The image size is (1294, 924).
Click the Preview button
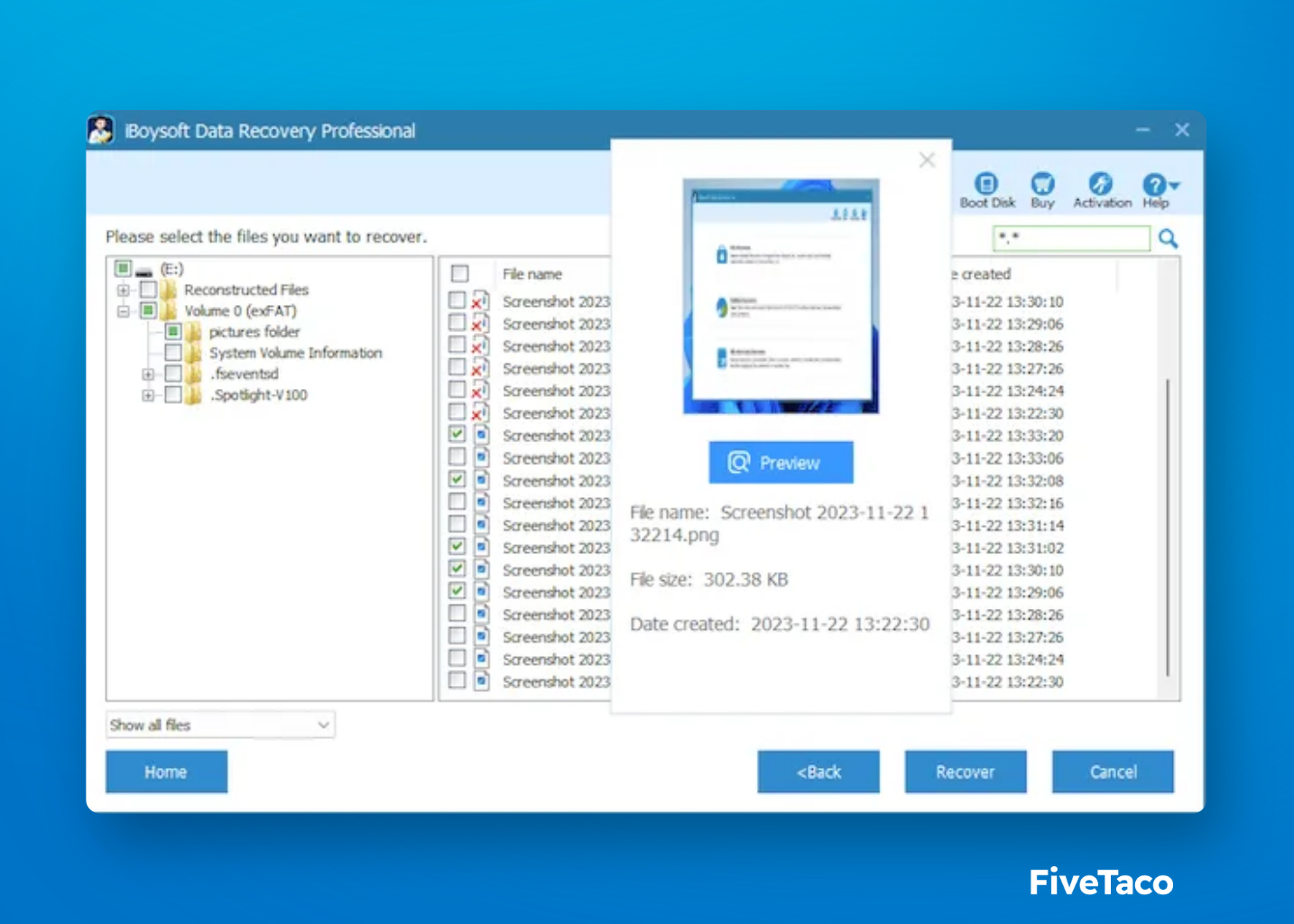781,463
